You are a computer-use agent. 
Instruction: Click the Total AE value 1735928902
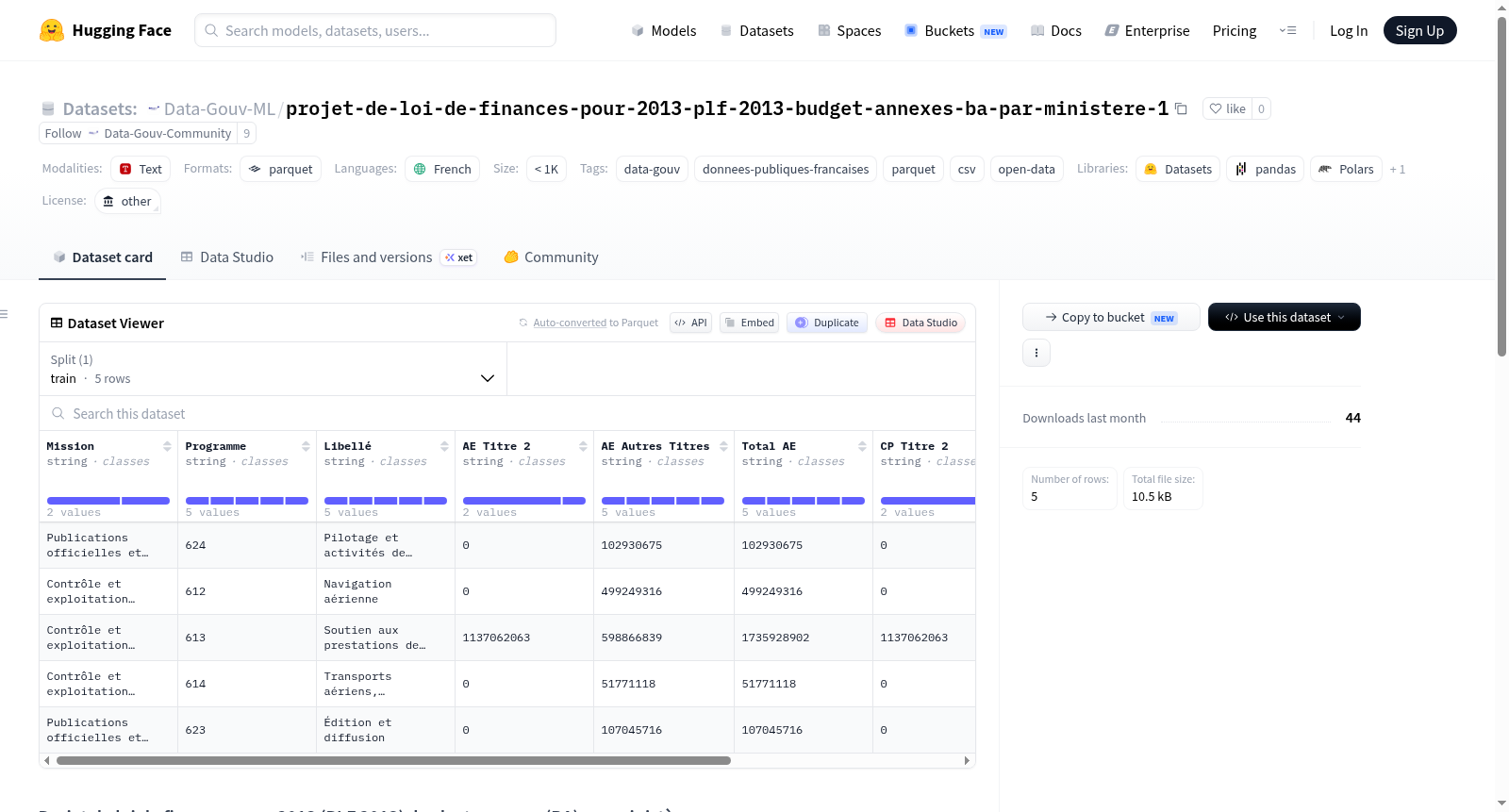(x=804, y=638)
